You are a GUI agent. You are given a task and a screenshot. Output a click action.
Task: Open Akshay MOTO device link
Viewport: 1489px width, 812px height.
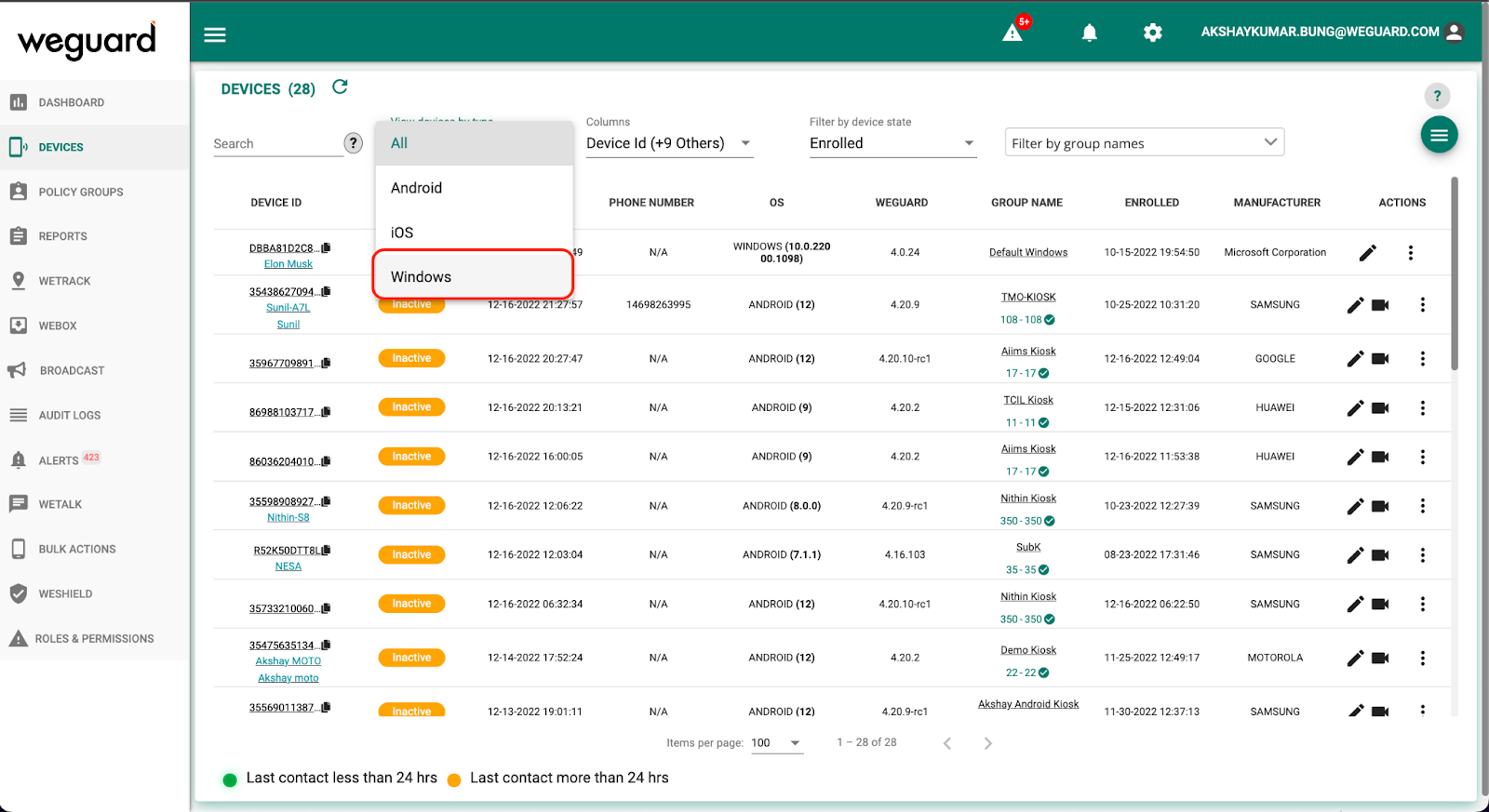click(288, 661)
